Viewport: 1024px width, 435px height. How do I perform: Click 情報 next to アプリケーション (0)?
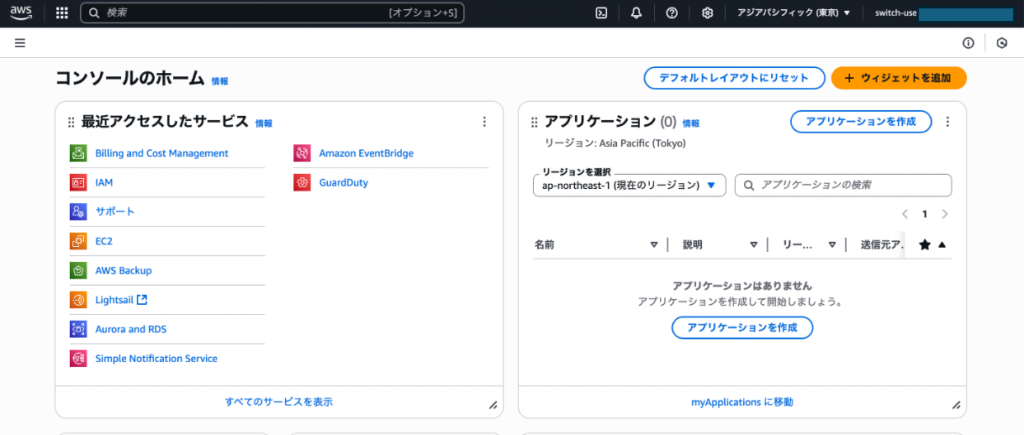[691, 123]
